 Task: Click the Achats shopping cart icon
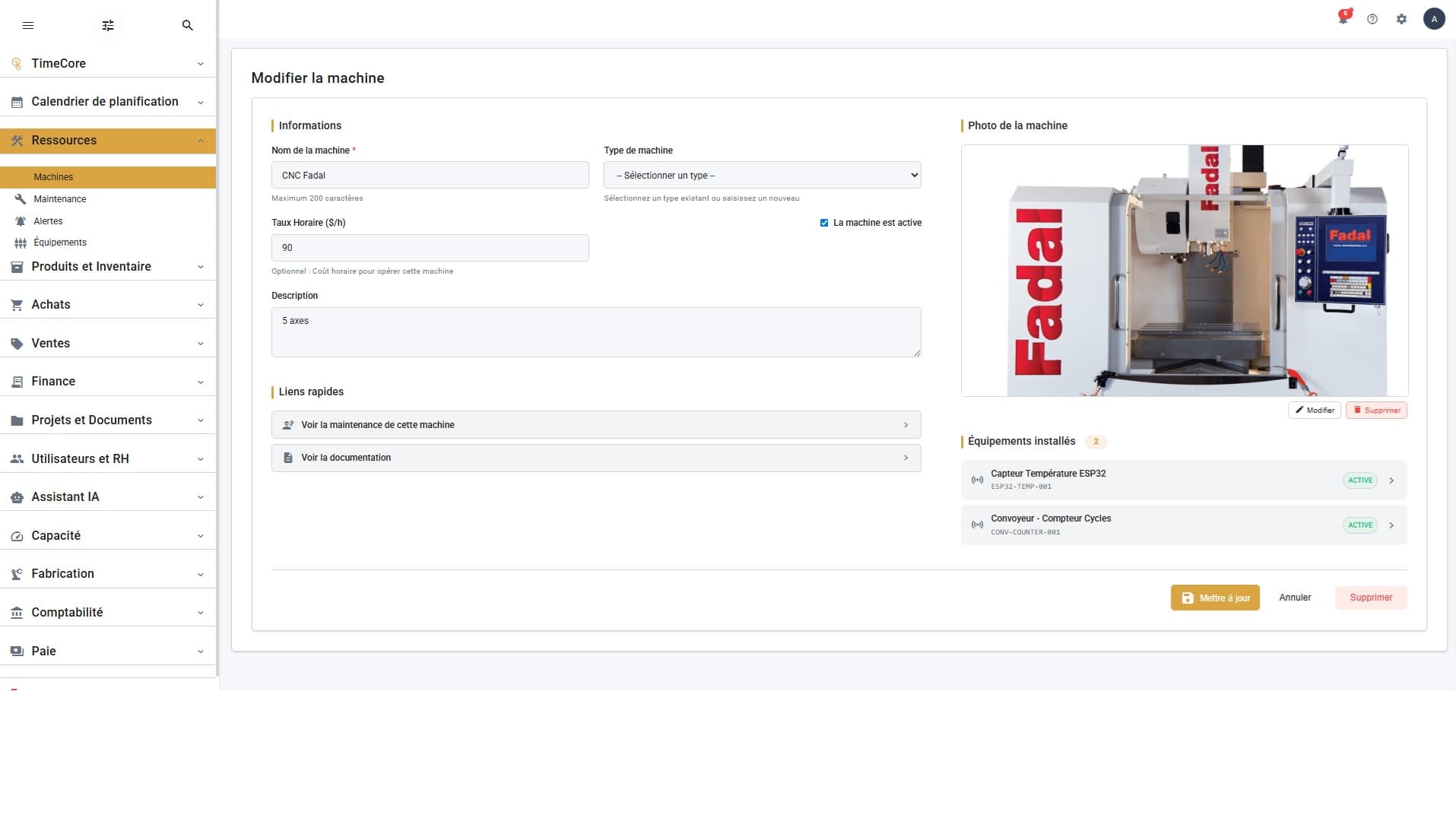pos(17,305)
